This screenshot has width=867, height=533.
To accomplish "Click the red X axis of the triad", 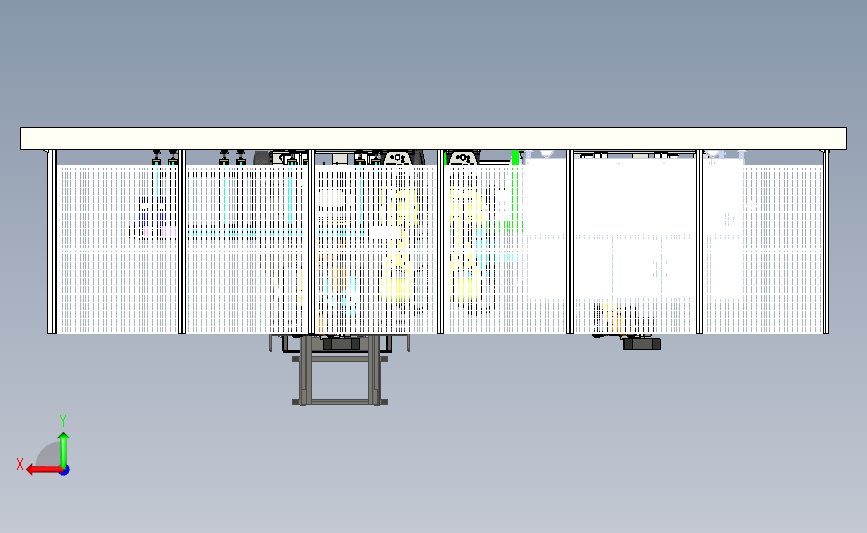I will (44, 470).
